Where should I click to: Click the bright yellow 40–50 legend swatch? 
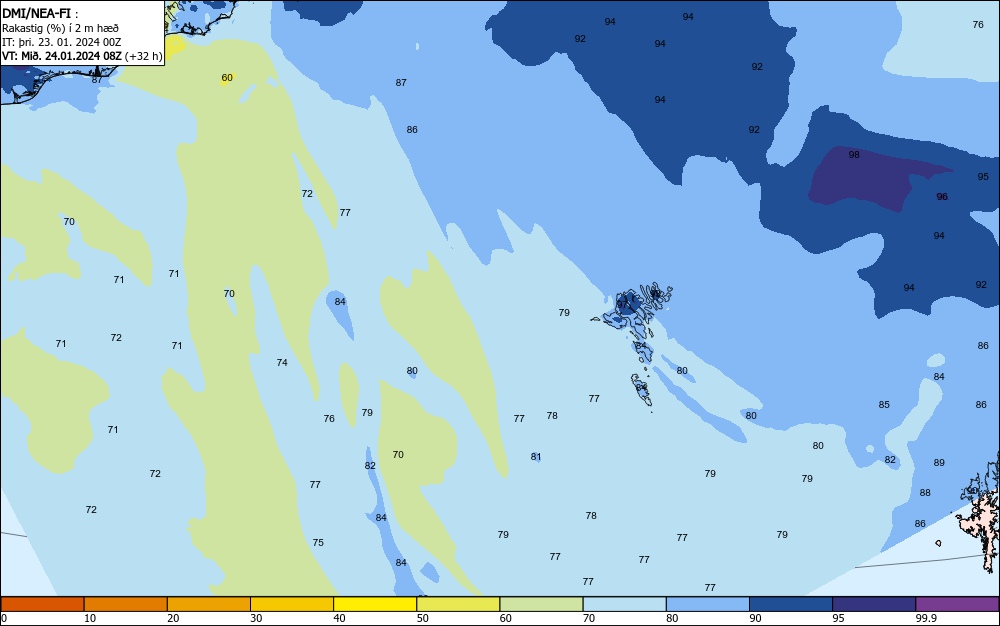tap(375, 604)
